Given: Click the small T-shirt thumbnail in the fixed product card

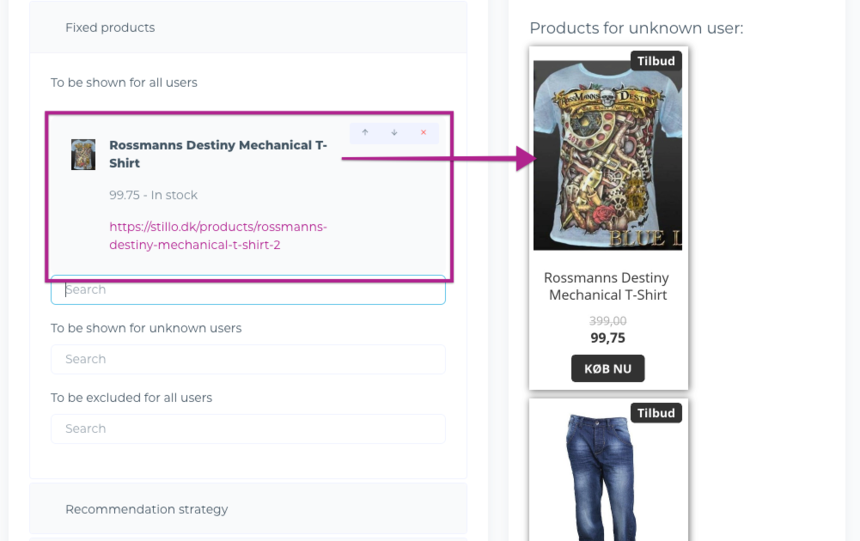Looking at the screenshot, I should pos(83,155).
